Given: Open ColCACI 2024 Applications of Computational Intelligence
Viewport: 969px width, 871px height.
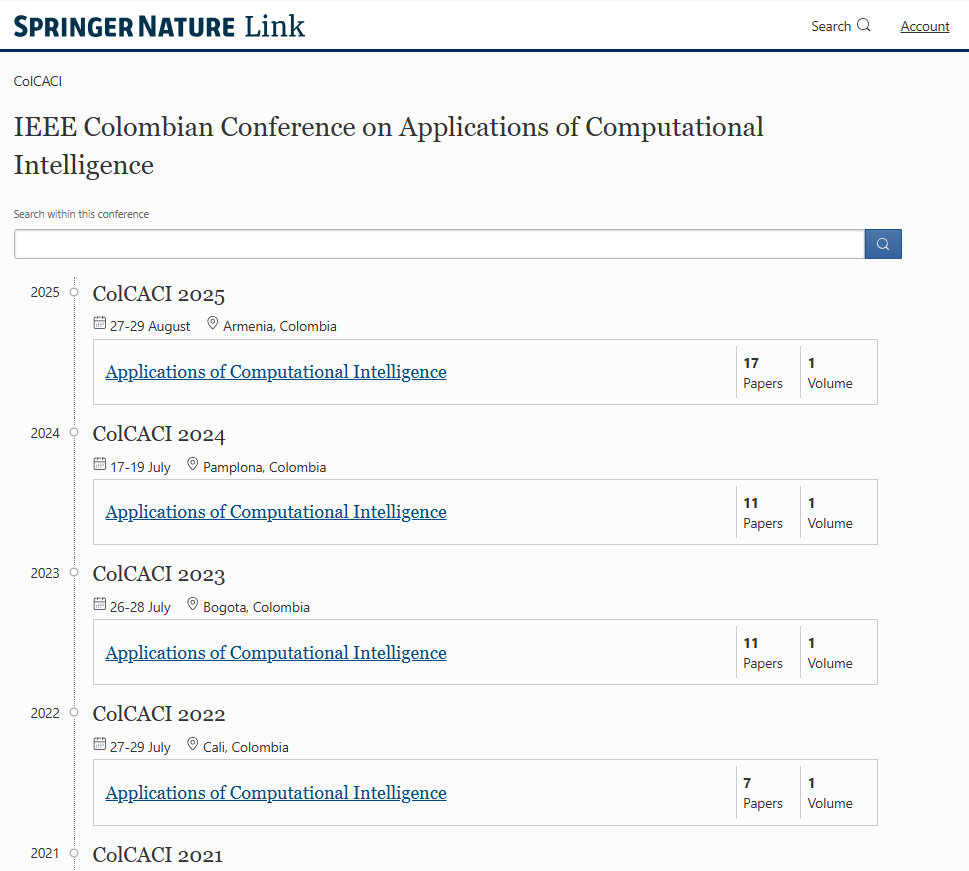Looking at the screenshot, I should 276,512.
